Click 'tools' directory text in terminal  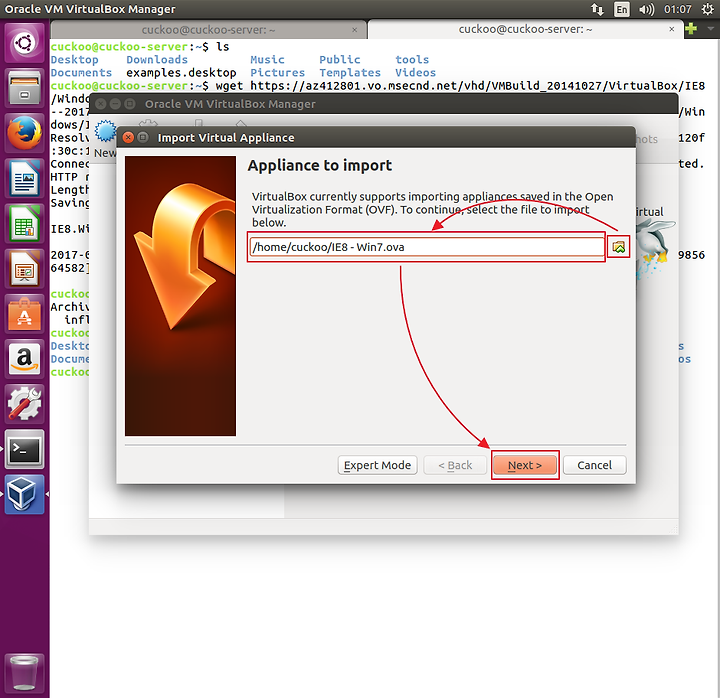coord(412,60)
